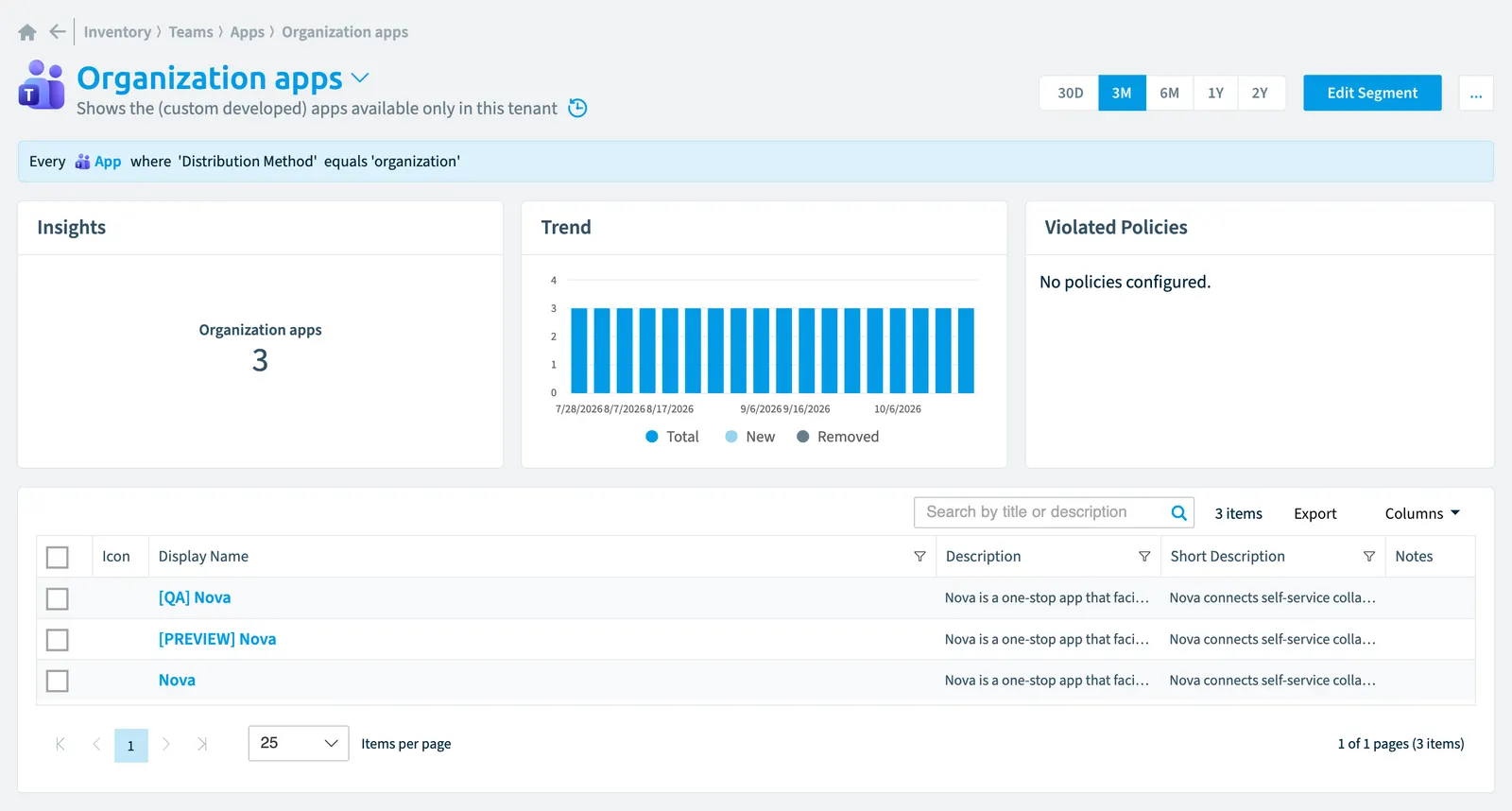Click the Export button
Image resolution: width=1512 pixels, height=811 pixels.
pos(1314,513)
